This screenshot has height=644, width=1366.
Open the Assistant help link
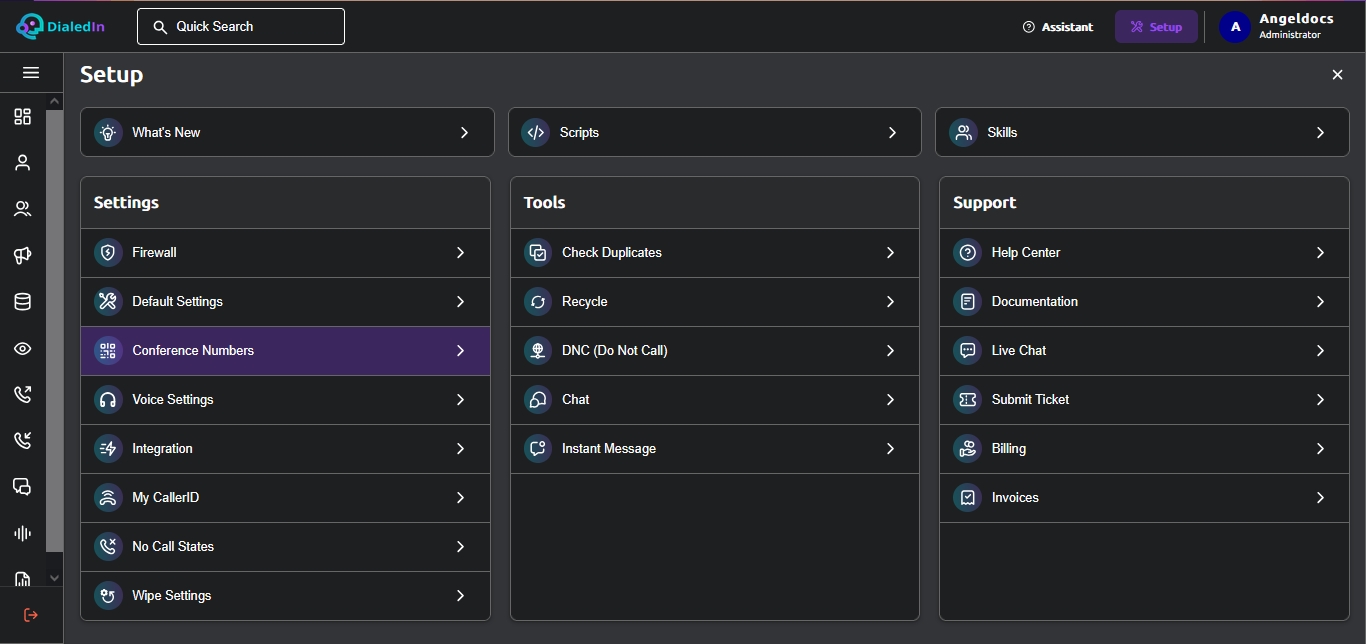coord(1058,27)
